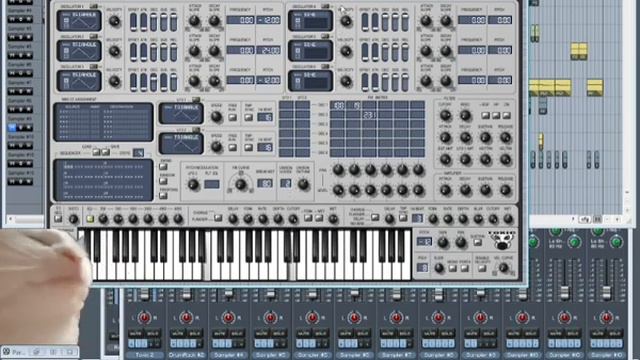The width and height of the screenshot is (640, 360).
Task: Mute the Toxic 2 mixer channel
Action: point(135,333)
